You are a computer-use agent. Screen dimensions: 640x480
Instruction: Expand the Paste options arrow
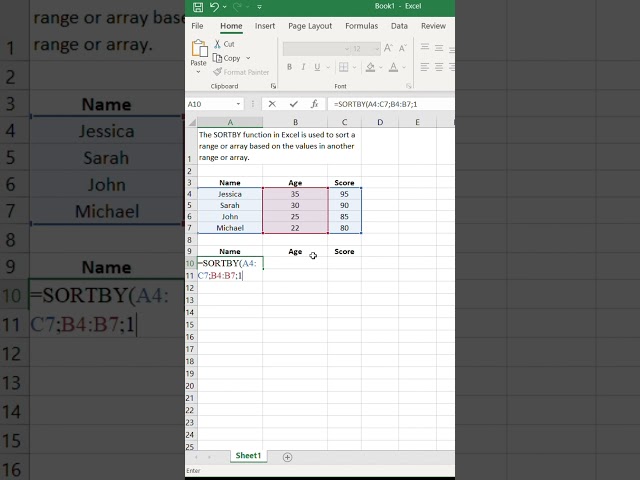point(198,72)
